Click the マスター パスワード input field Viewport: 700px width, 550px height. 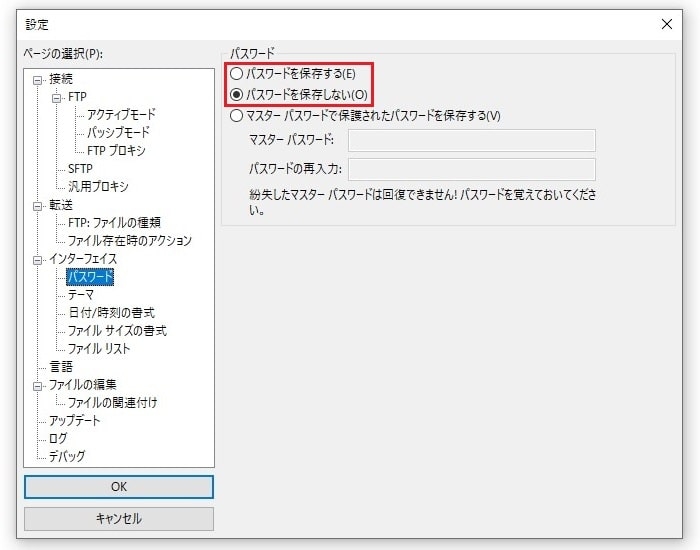pos(471,140)
